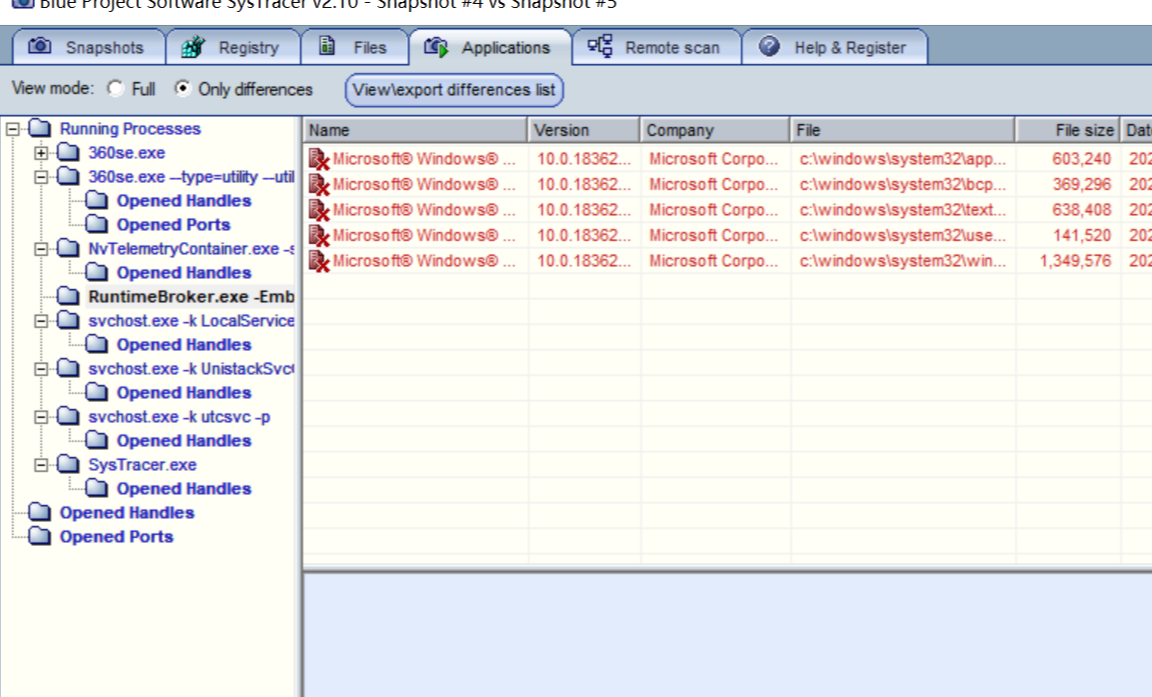
Task: Collapse the Running Processes tree node
Action: coord(12,129)
